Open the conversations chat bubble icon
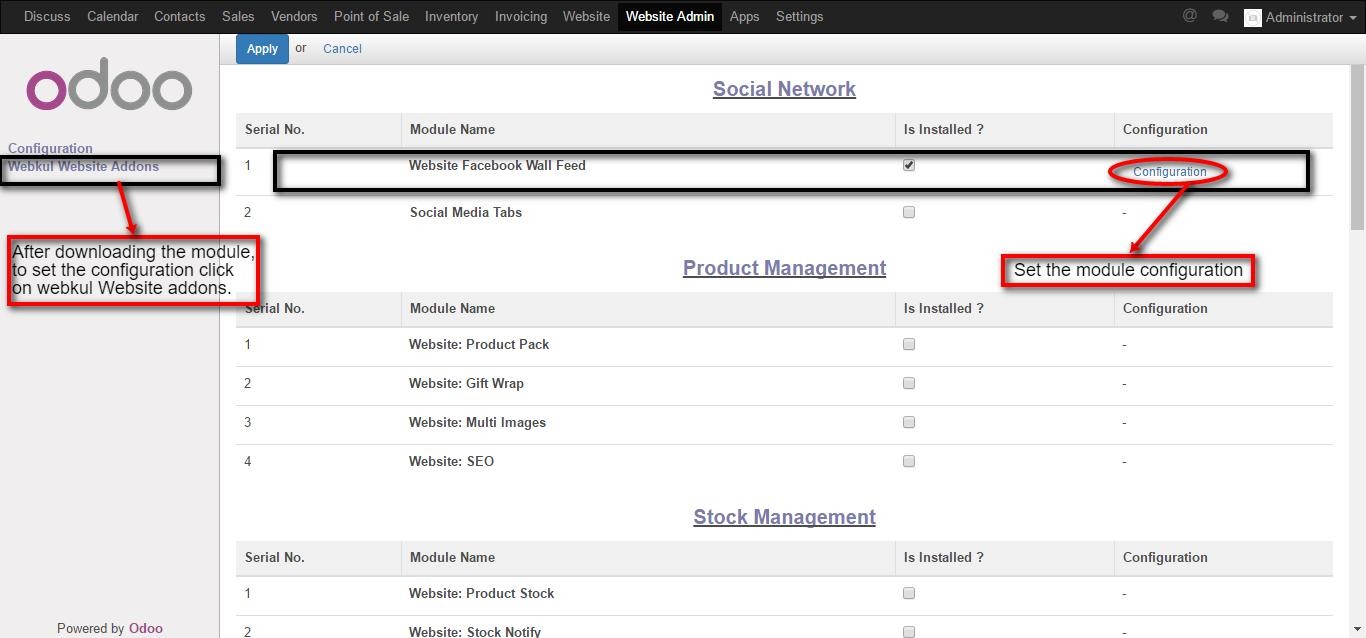The height and width of the screenshot is (638, 1366). tap(1220, 16)
